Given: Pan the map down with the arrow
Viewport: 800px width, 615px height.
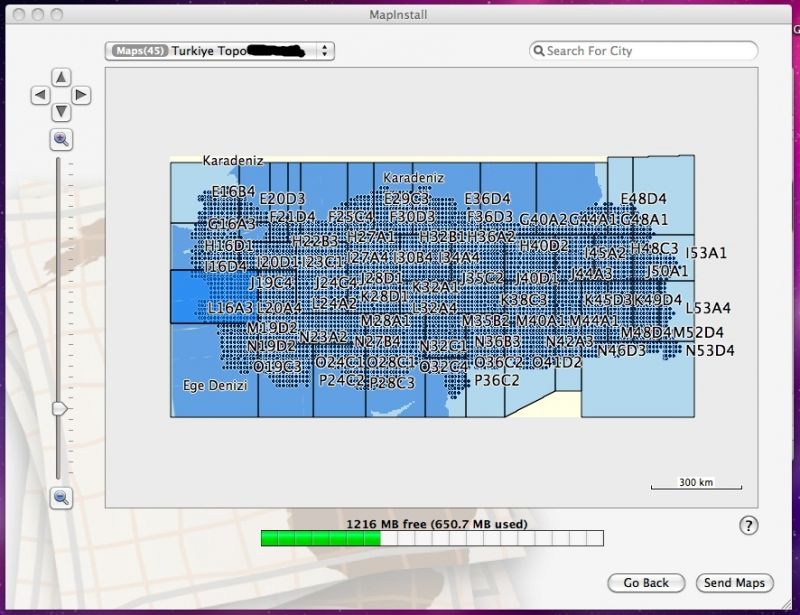Looking at the screenshot, I should click(61, 112).
